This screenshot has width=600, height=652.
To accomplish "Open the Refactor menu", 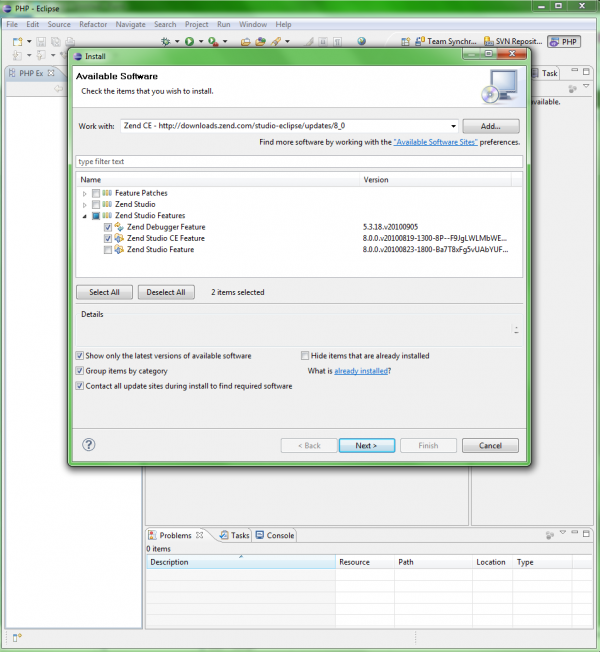I will (93, 24).
